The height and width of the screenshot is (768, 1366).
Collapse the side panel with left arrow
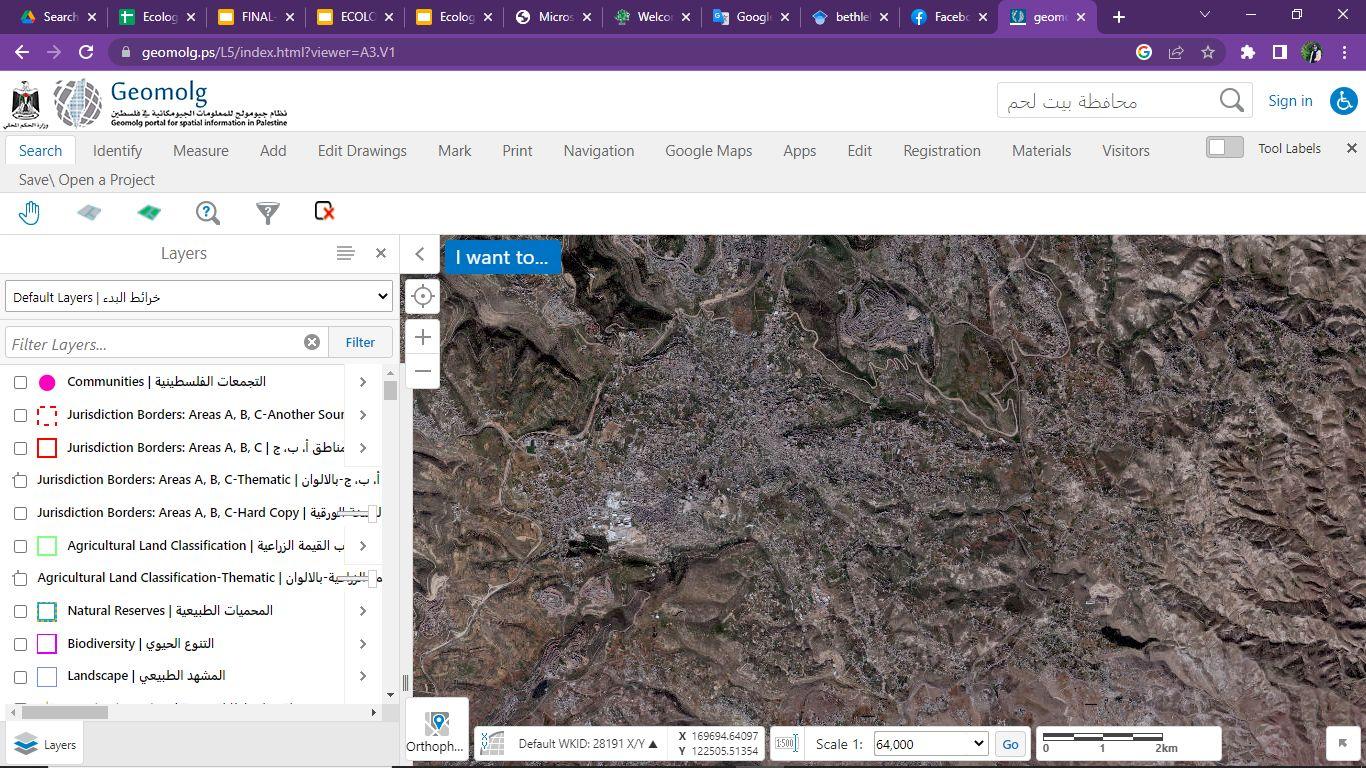pos(420,254)
